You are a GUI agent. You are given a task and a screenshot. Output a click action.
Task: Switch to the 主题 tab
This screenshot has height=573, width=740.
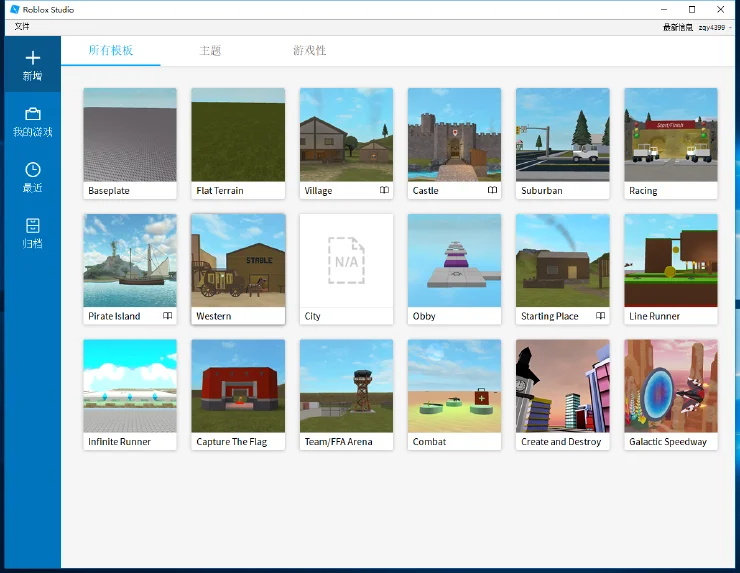[x=210, y=50]
